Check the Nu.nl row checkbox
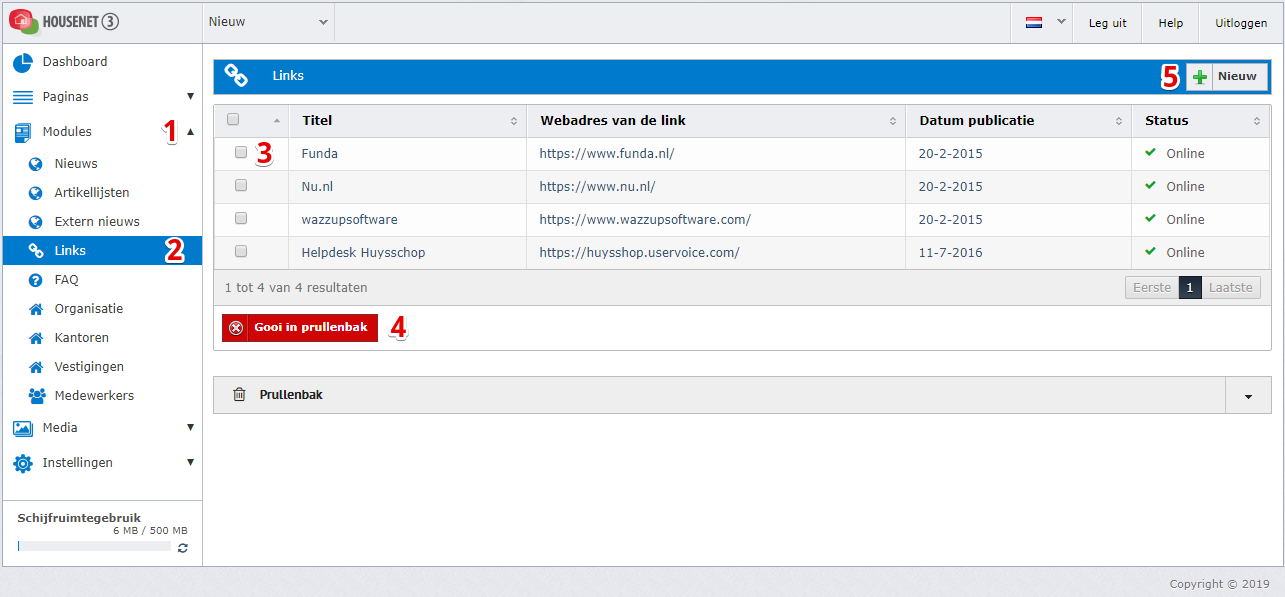The width and height of the screenshot is (1285, 597). (241, 186)
